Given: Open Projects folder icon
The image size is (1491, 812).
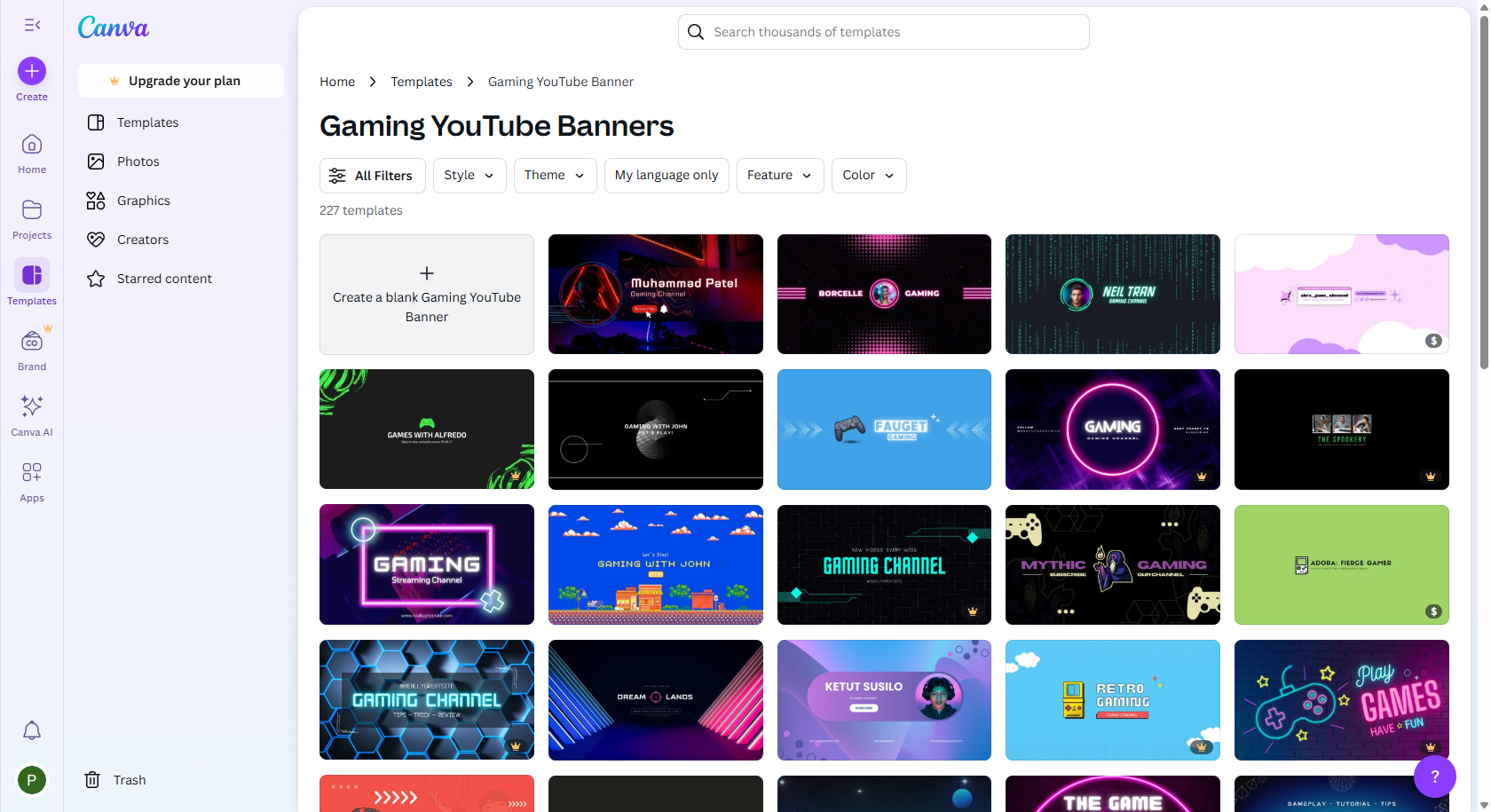Looking at the screenshot, I should pos(32,210).
